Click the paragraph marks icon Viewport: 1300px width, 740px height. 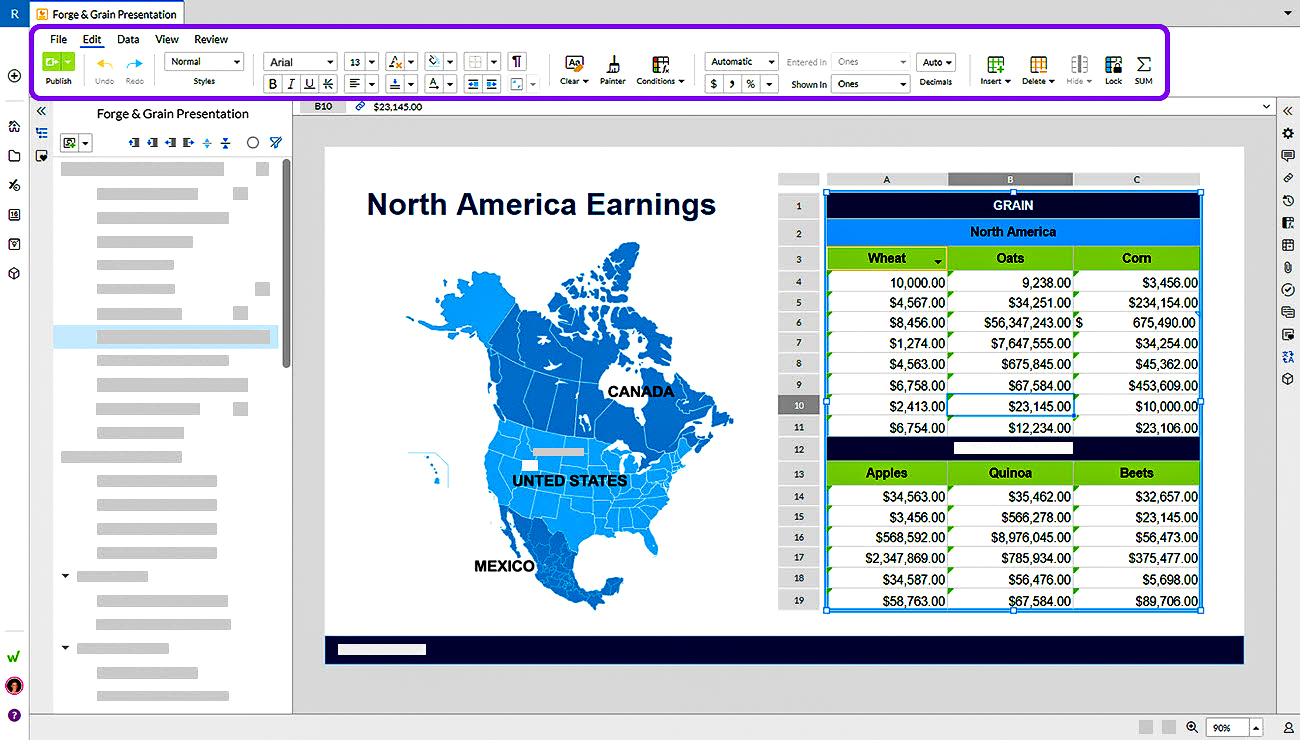pyautogui.click(x=516, y=62)
